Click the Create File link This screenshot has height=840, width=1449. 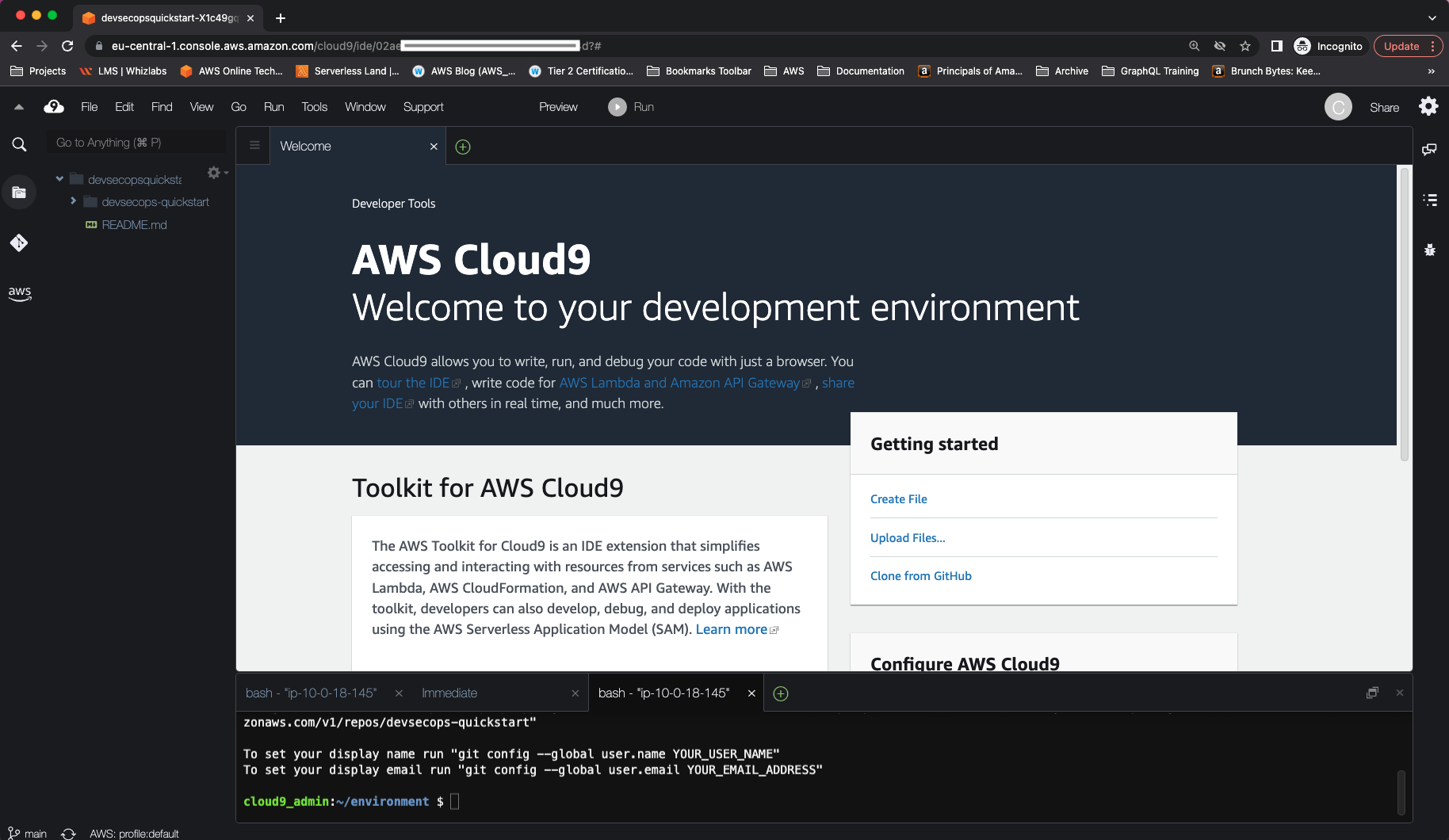point(898,499)
